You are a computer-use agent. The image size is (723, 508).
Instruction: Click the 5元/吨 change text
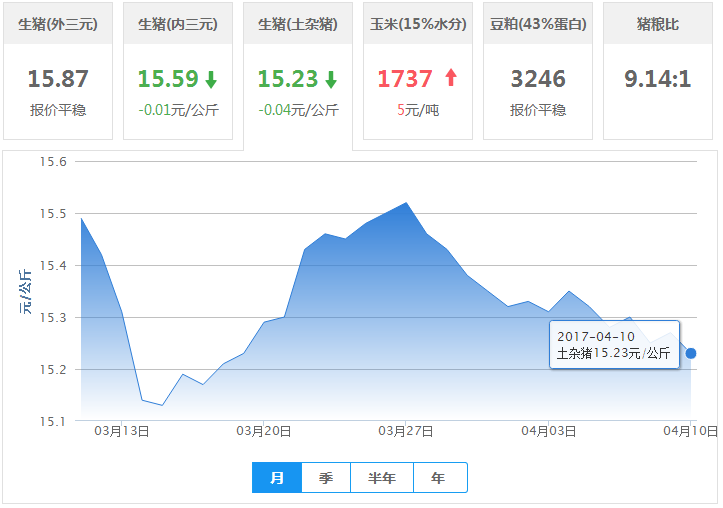click(418, 110)
